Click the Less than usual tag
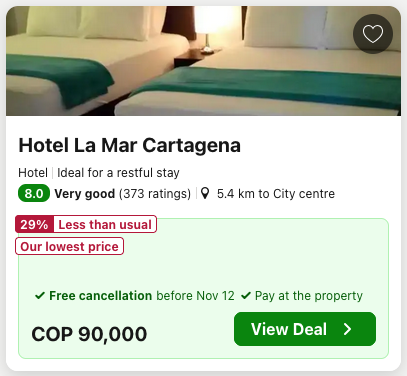 click(105, 224)
